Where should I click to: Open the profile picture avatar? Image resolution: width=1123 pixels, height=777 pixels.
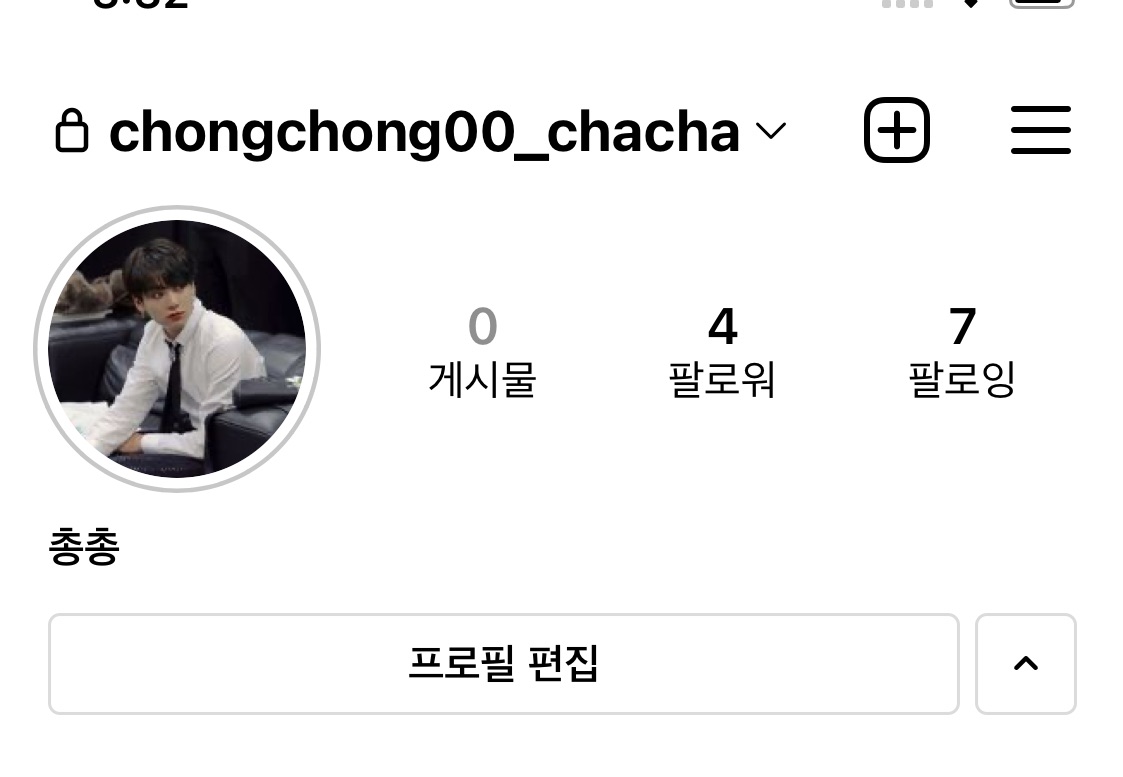[177, 349]
